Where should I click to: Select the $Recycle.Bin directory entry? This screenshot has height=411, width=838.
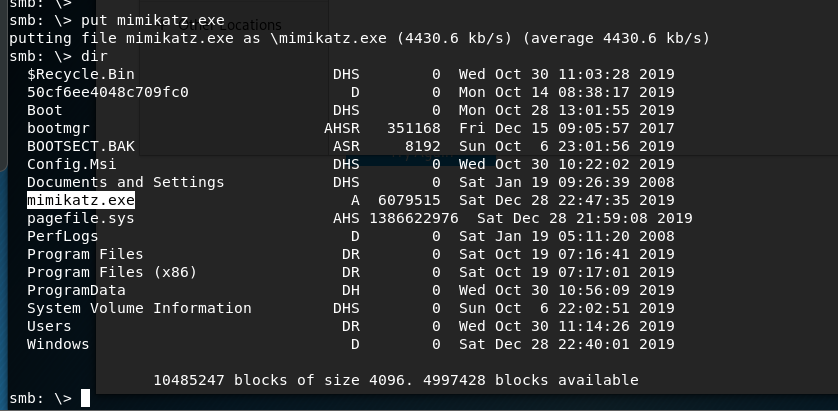pos(81,74)
